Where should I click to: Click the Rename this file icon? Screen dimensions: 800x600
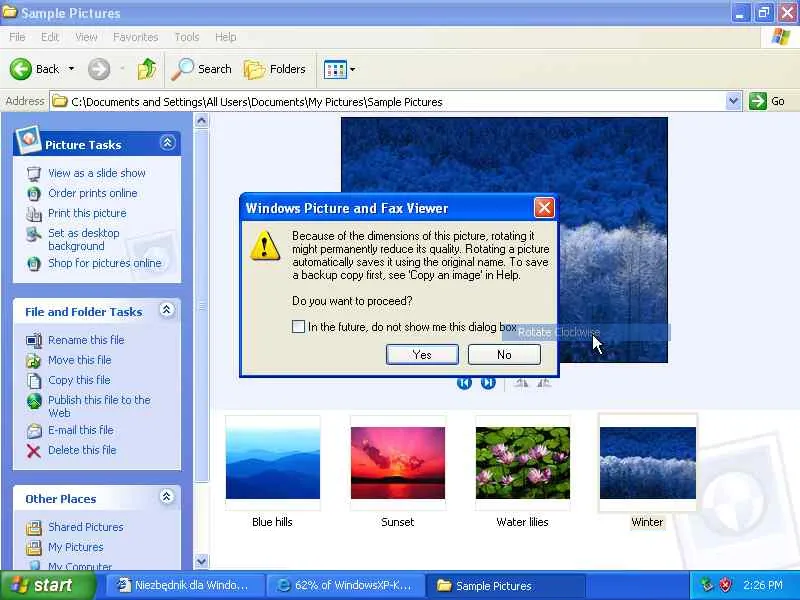click(x=34, y=340)
